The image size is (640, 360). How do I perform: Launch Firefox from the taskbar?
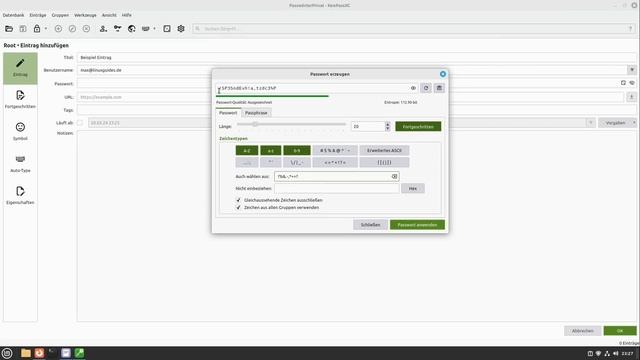pyautogui.click(x=39, y=353)
